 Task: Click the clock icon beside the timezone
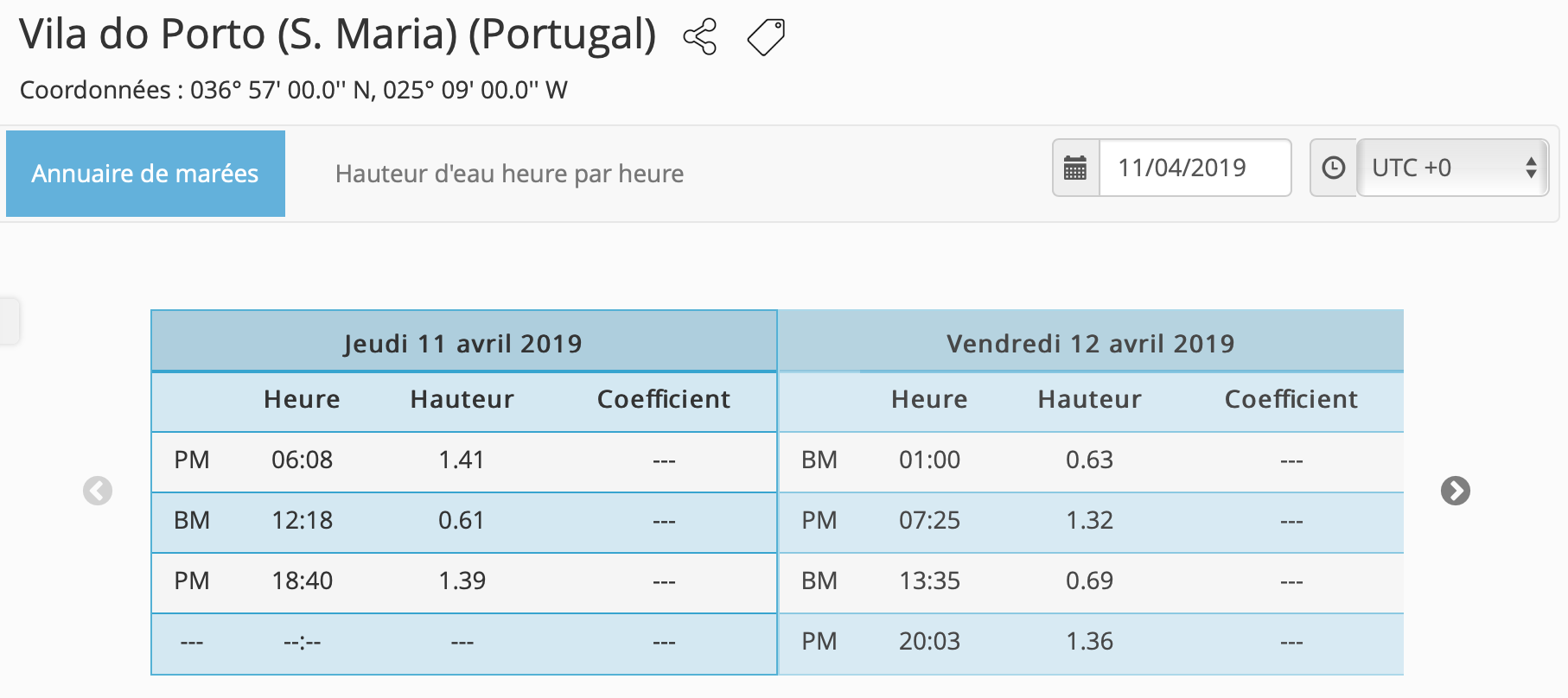1334,168
